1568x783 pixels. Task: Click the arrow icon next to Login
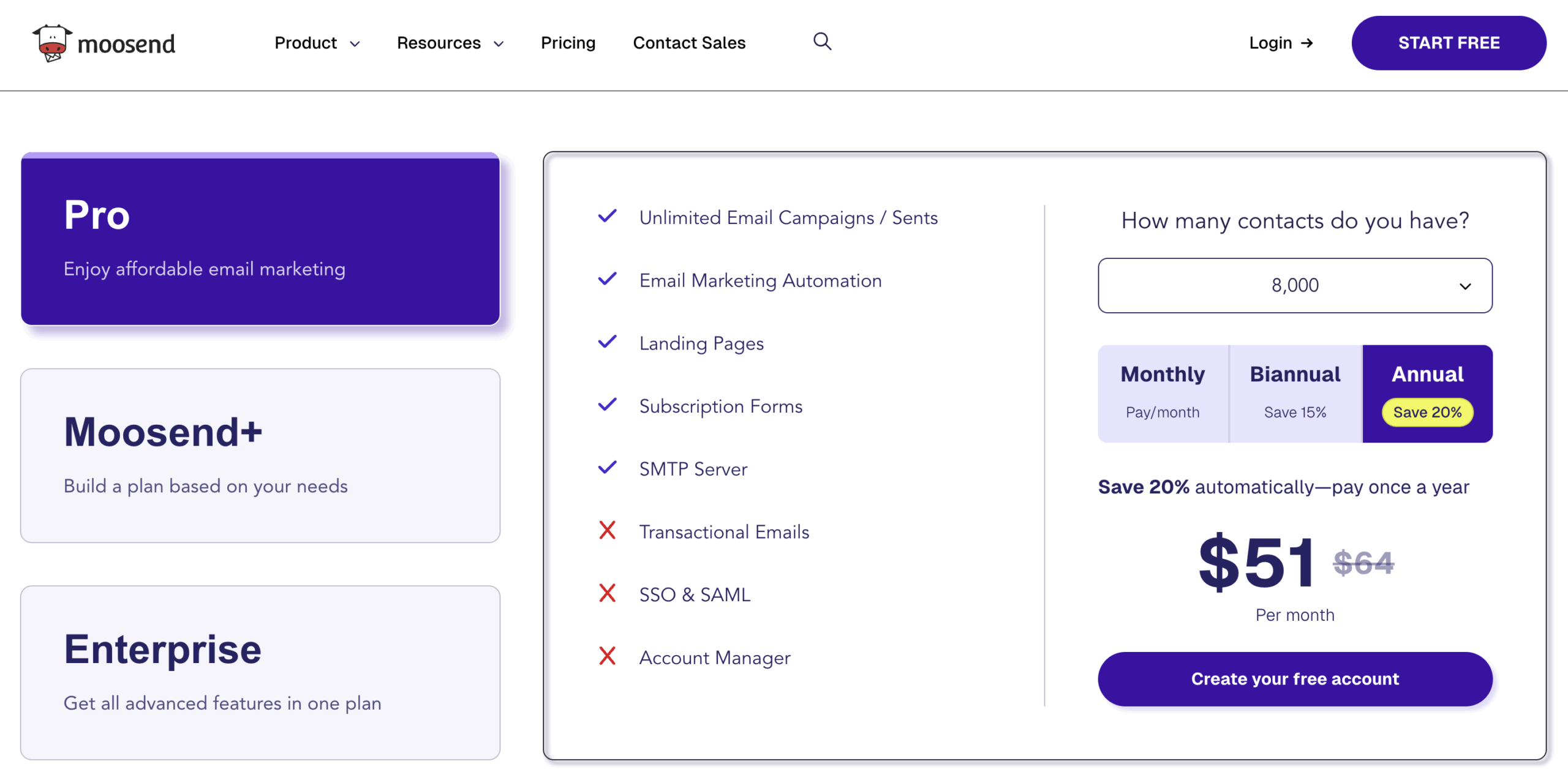[1308, 43]
